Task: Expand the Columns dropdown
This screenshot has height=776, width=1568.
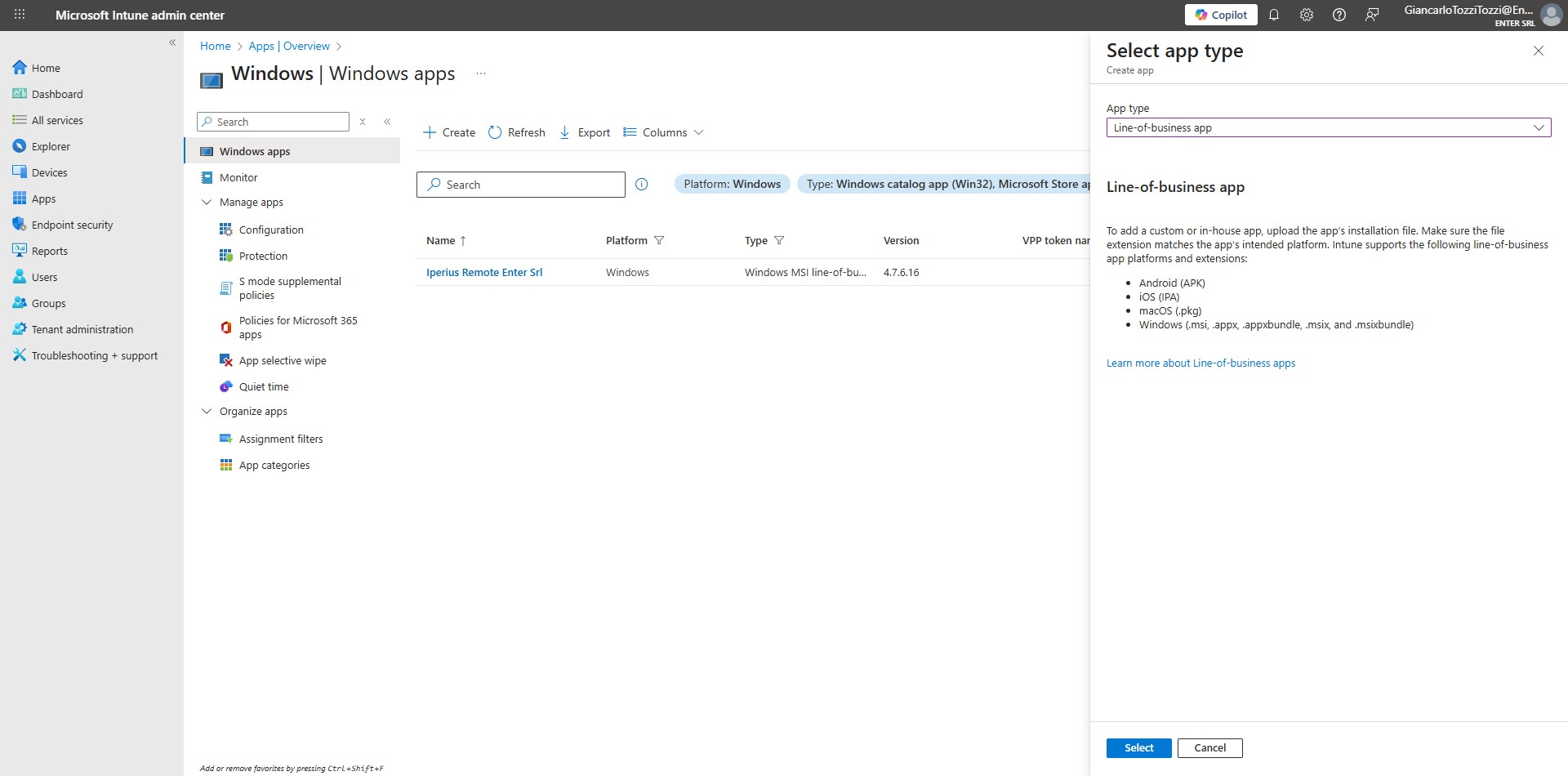Action: coord(663,132)
